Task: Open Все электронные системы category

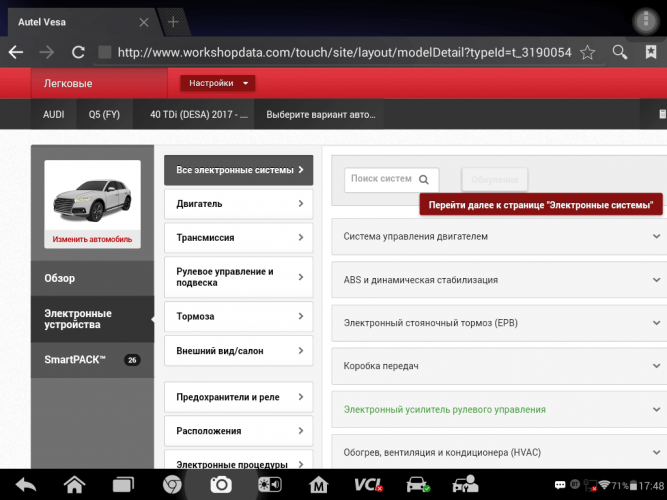Action: click(x=239, y=170)
